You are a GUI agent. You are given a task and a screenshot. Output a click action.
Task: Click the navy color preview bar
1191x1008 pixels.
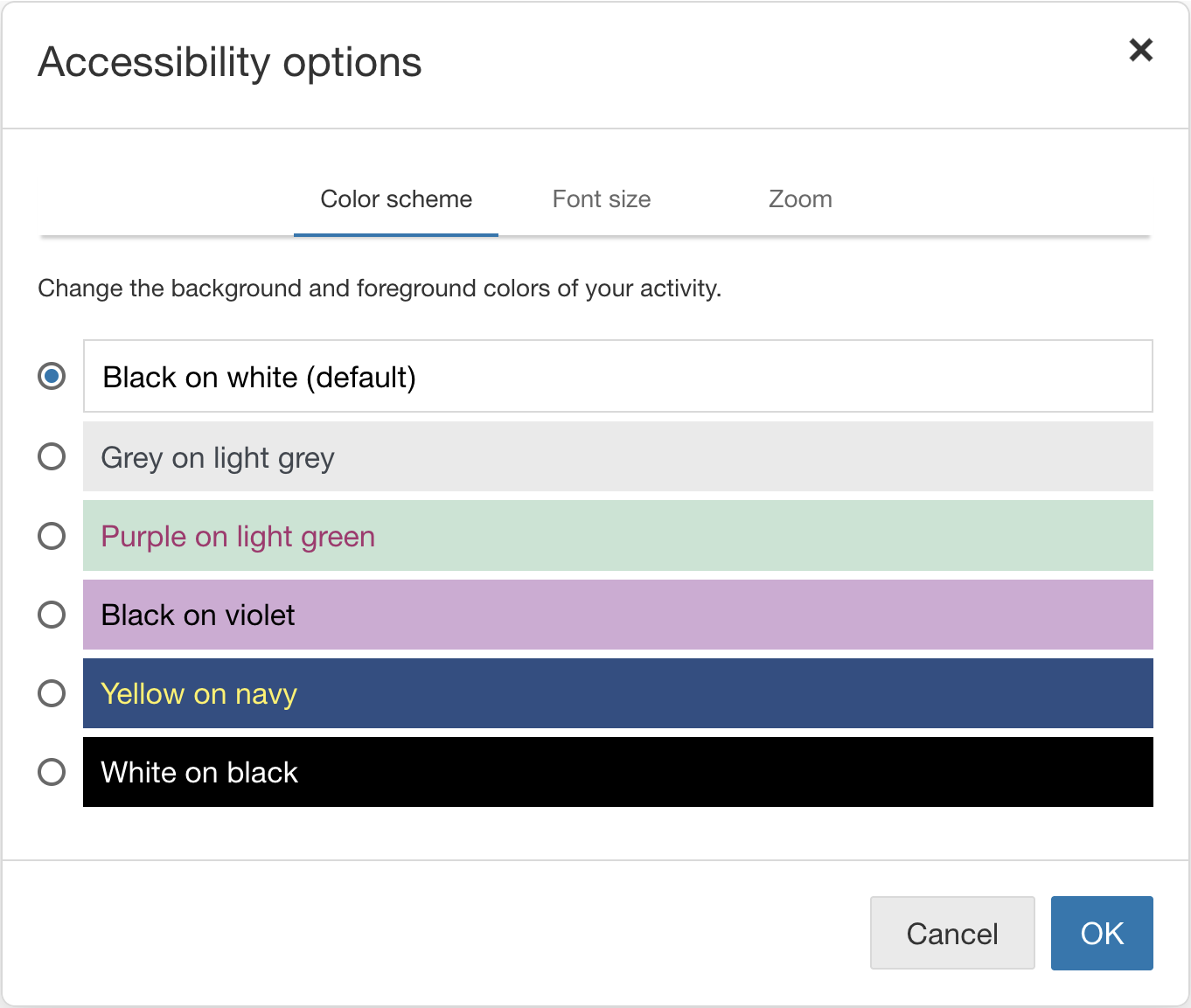618,692
